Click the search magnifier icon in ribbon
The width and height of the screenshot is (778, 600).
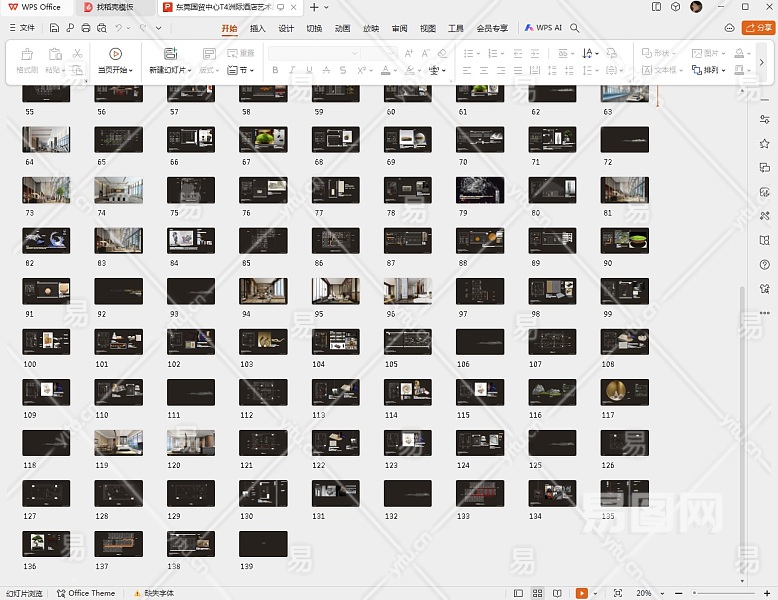click(575, 28)
